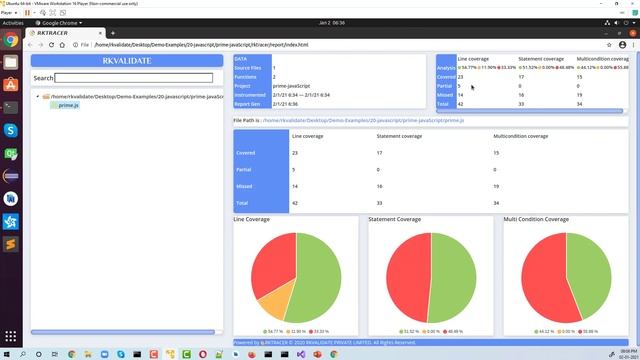Screen dimensions: 640x360
Task: Open the prime.js file path link
Action: click(364, 120)
